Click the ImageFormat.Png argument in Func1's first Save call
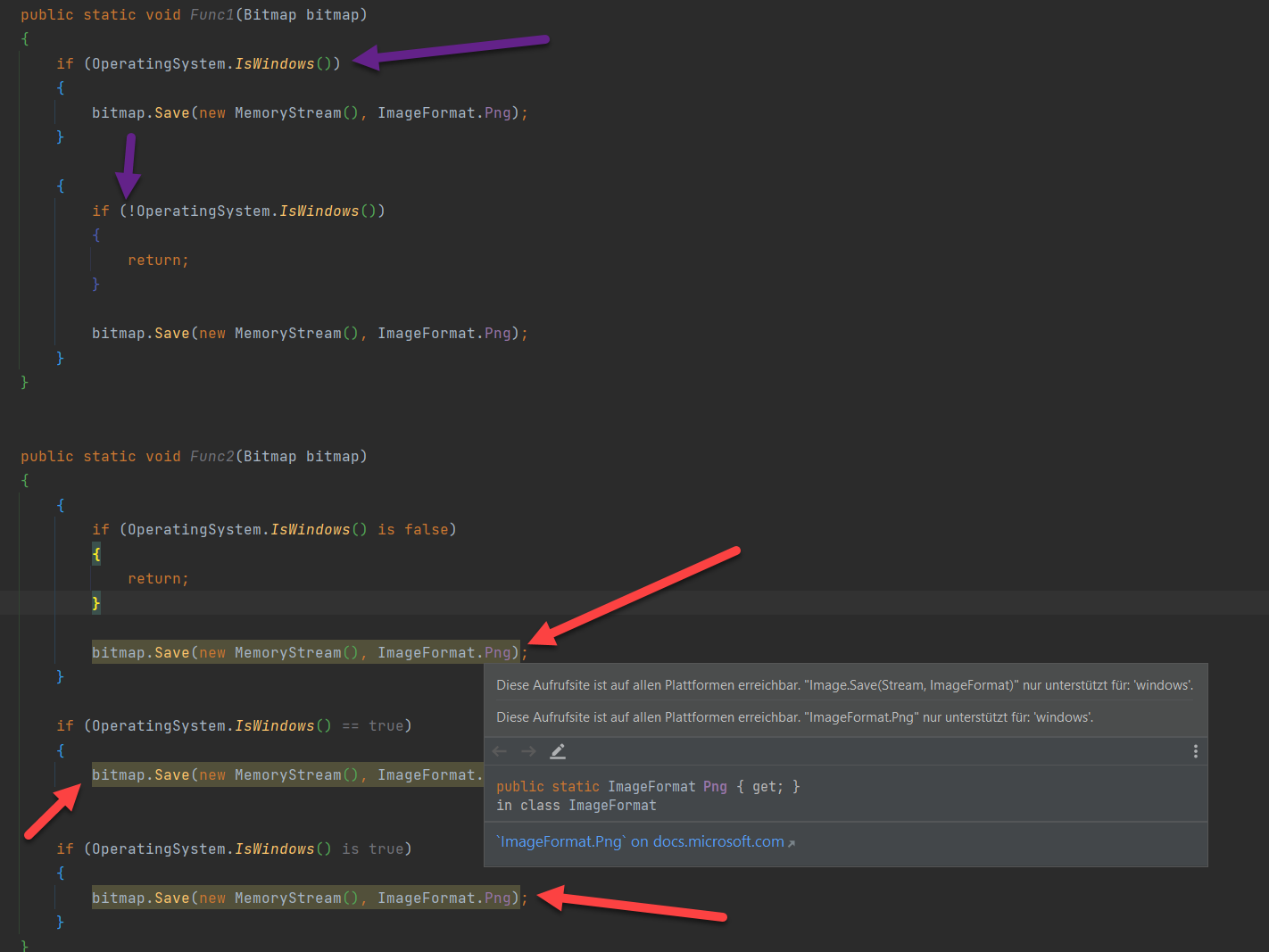 pyautogui.click(x=446, y=112)
